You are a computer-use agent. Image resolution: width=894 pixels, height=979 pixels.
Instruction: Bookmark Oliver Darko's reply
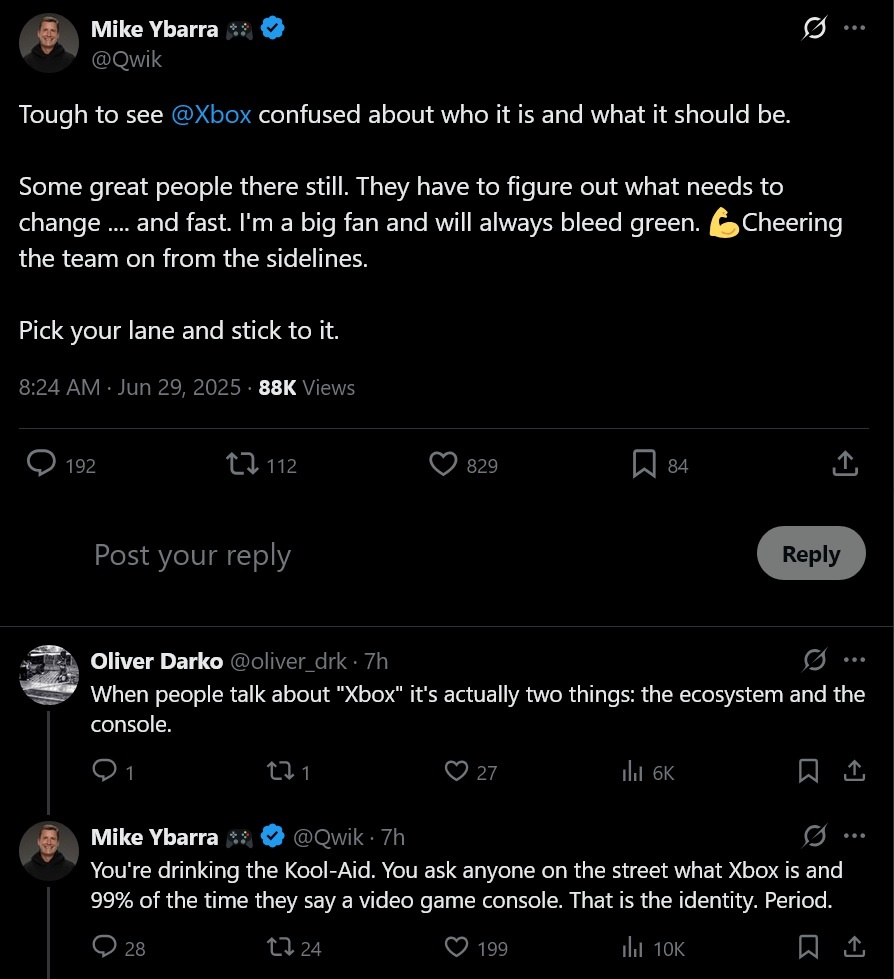[x=809, y=772]
